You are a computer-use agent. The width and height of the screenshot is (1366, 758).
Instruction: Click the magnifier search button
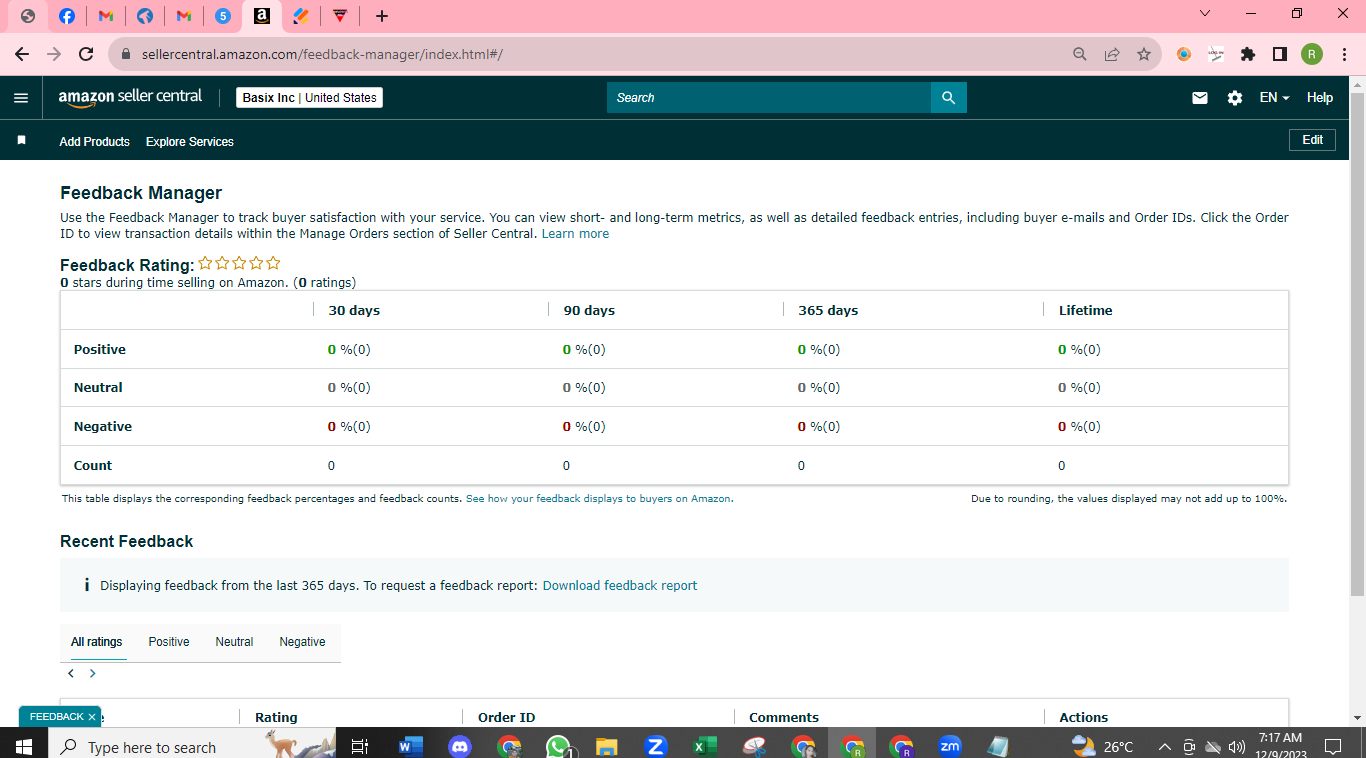pos(949,98)
